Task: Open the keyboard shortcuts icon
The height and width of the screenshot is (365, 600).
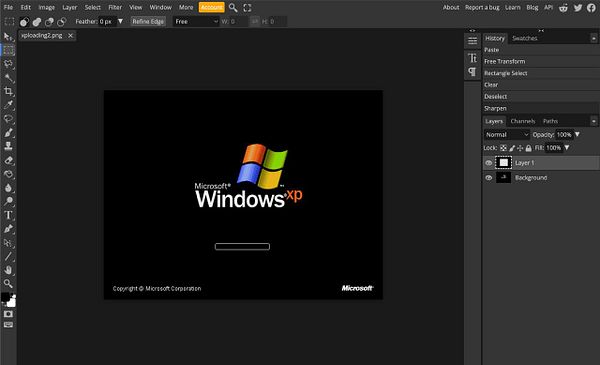Action: click(8, 325)
